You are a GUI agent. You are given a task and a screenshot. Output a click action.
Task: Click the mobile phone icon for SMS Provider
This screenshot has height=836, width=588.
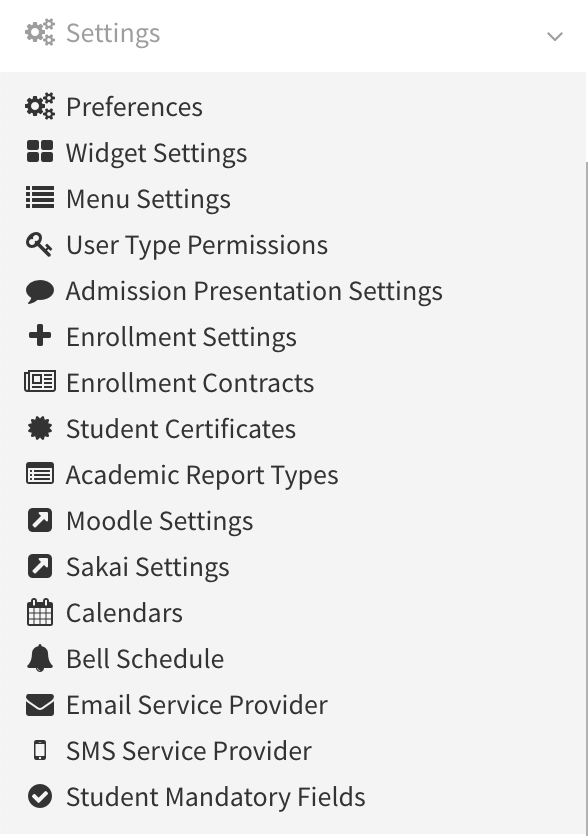(x=40, y=750)
